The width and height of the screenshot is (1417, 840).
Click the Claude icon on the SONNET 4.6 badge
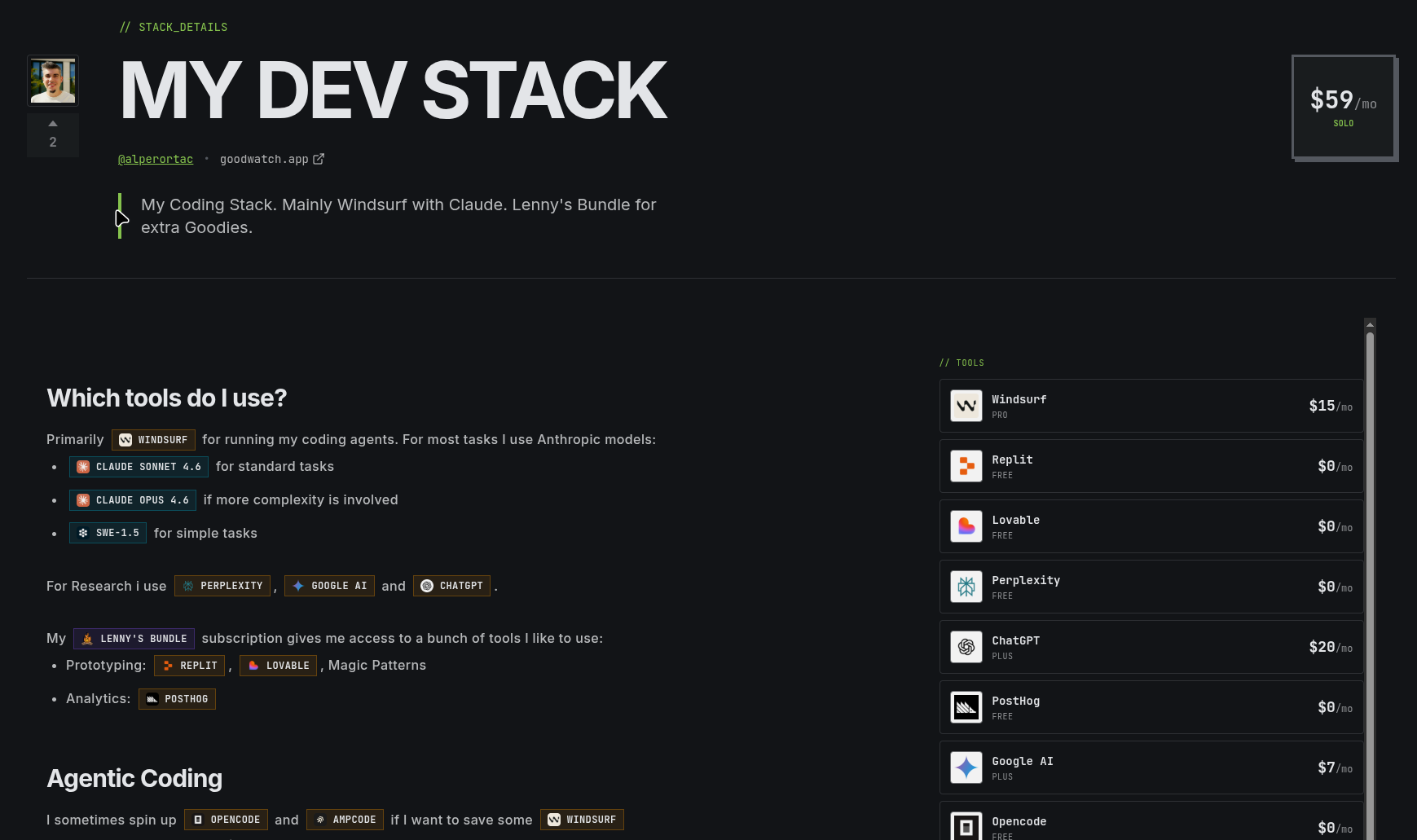[x=81, y=466]
